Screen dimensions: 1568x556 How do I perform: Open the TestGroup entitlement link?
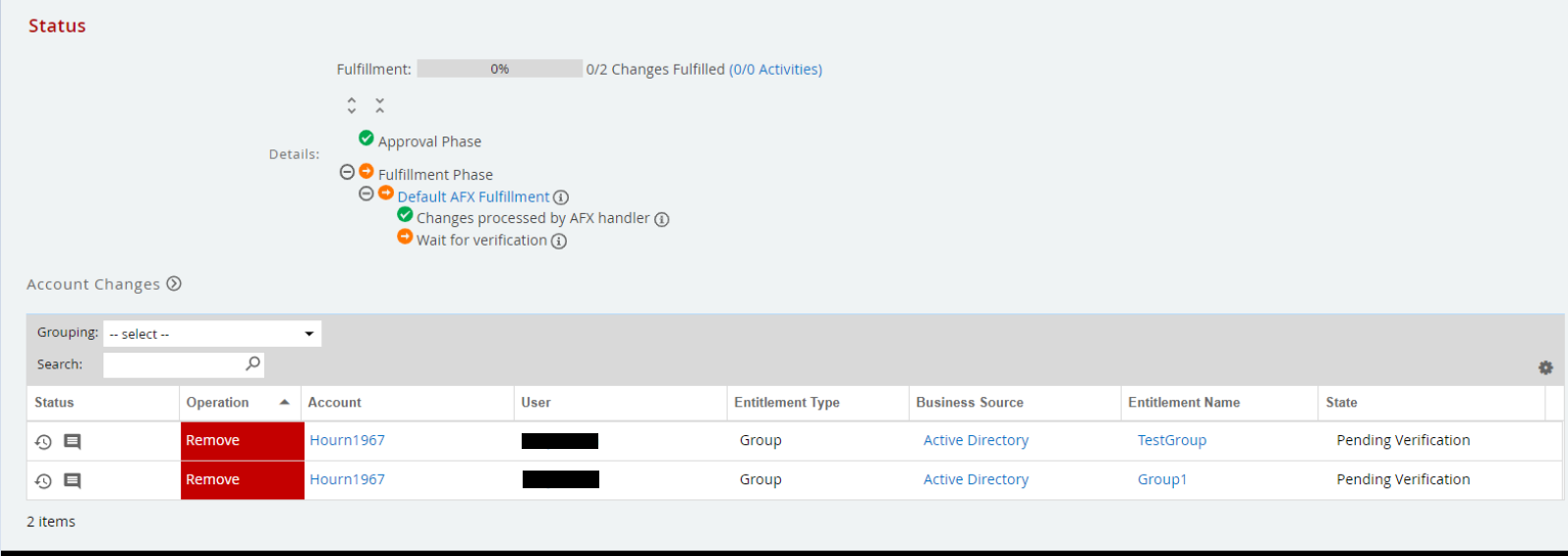click(1171, 440)
